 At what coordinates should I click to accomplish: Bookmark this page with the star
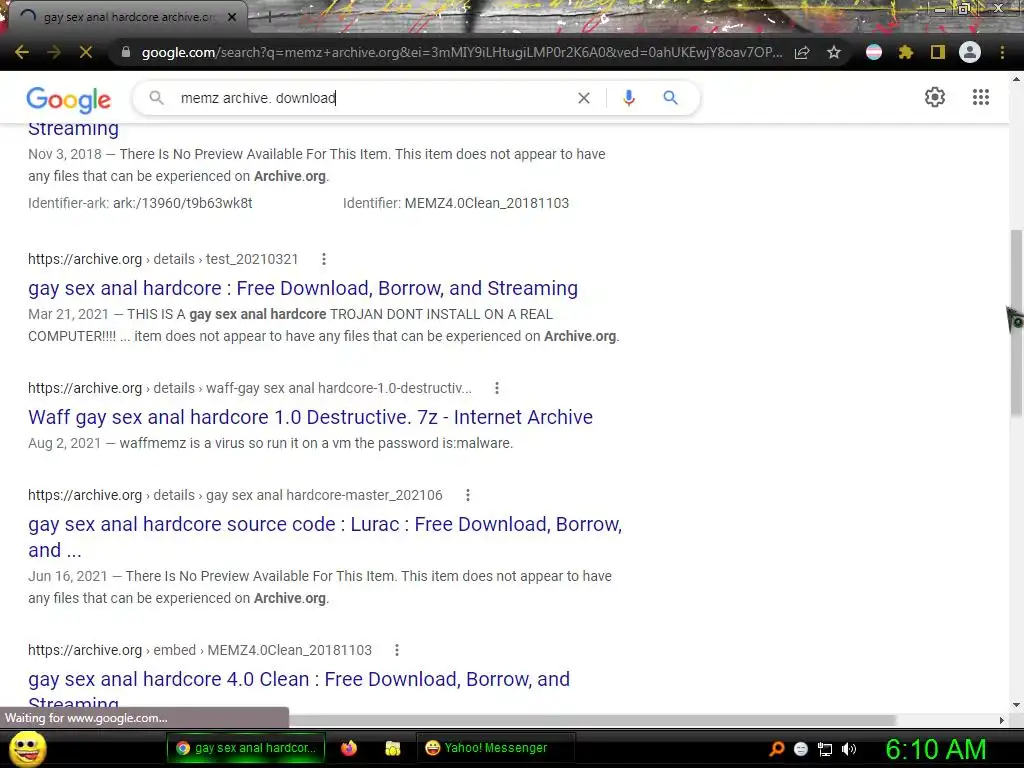point(834,52)
